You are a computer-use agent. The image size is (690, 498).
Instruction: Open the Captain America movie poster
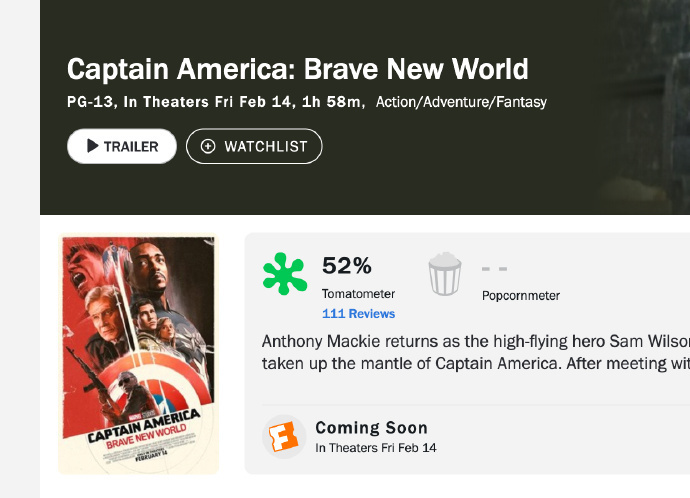138,353
